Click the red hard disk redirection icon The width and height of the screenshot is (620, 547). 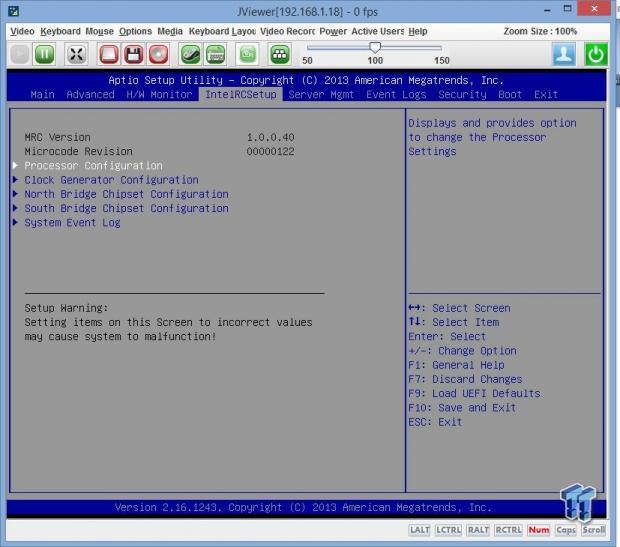[x=109, y=54]
